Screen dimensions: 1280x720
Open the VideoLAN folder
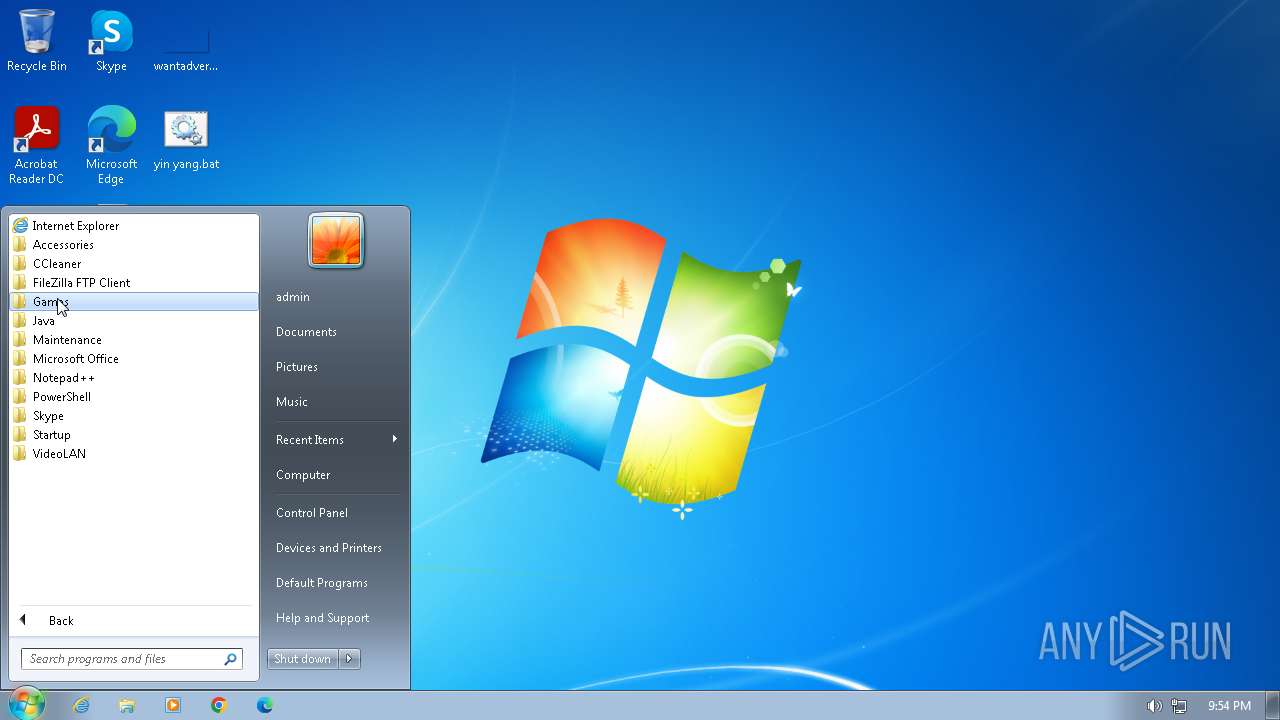134,454
